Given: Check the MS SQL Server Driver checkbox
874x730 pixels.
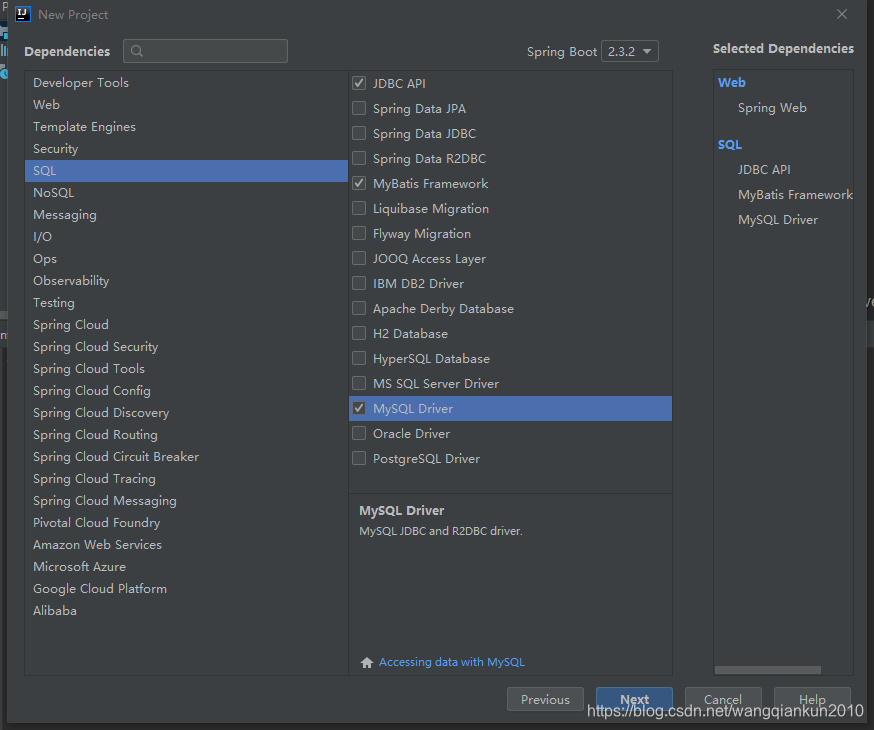Looking at the screenshot, I should [x=359, y=383].
